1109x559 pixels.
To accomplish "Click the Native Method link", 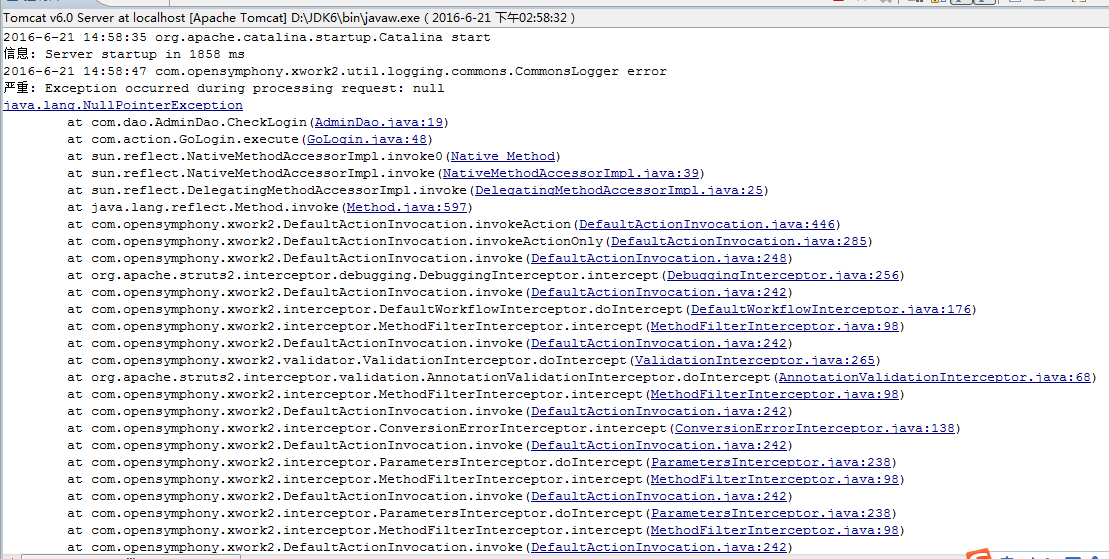I will (503, 156).
